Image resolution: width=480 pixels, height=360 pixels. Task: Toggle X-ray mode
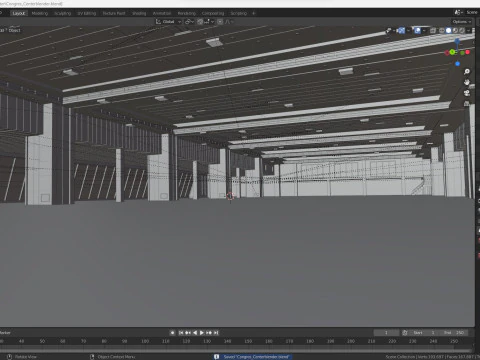[x=433, y=31]
